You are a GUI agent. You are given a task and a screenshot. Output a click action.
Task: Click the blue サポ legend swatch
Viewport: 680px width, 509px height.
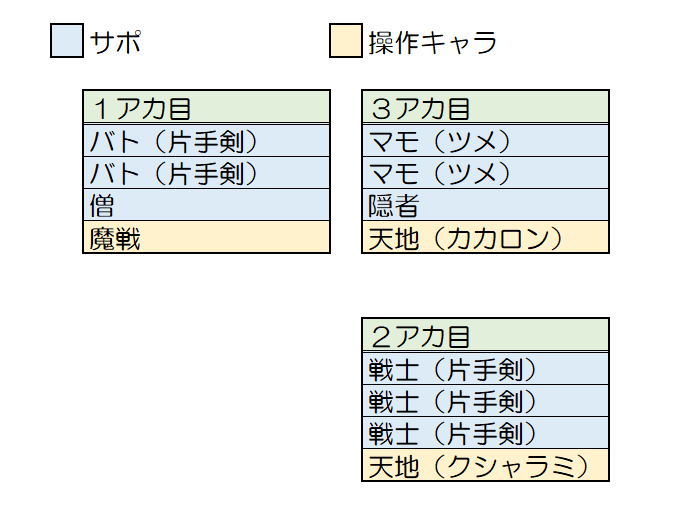[x=66, y=42]
